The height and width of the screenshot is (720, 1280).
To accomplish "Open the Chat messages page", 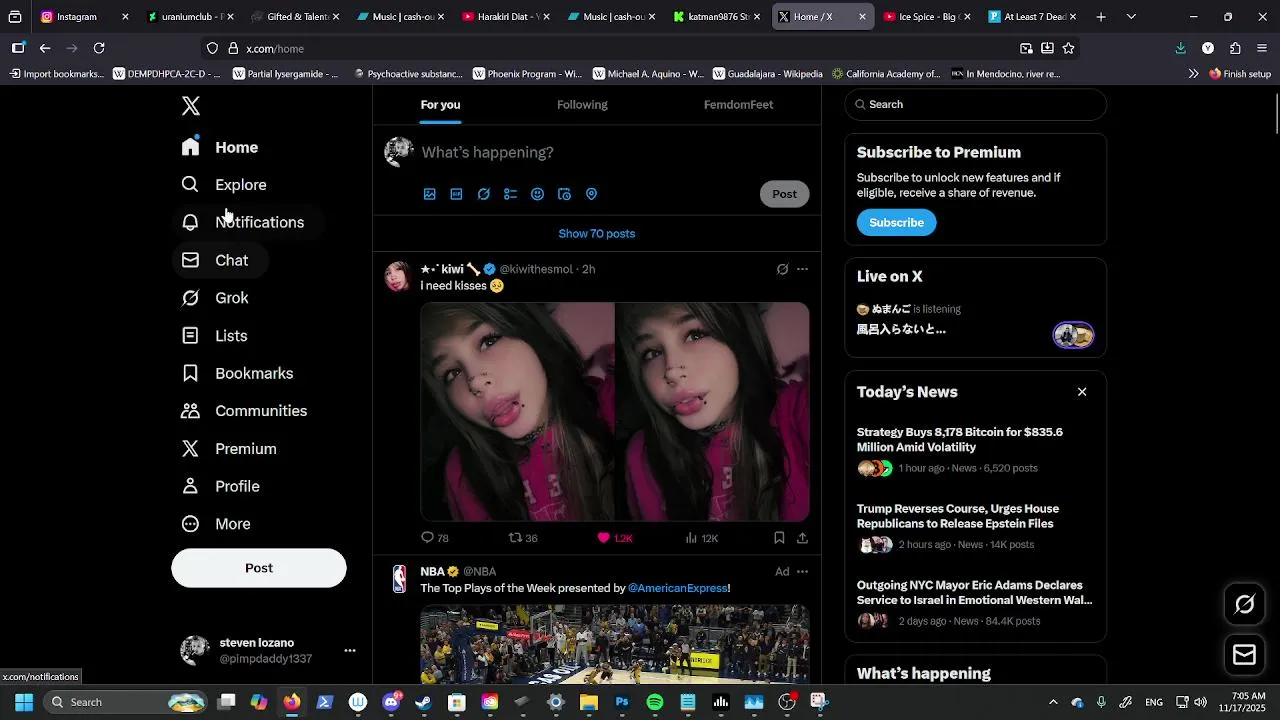I will pos(215,260).
